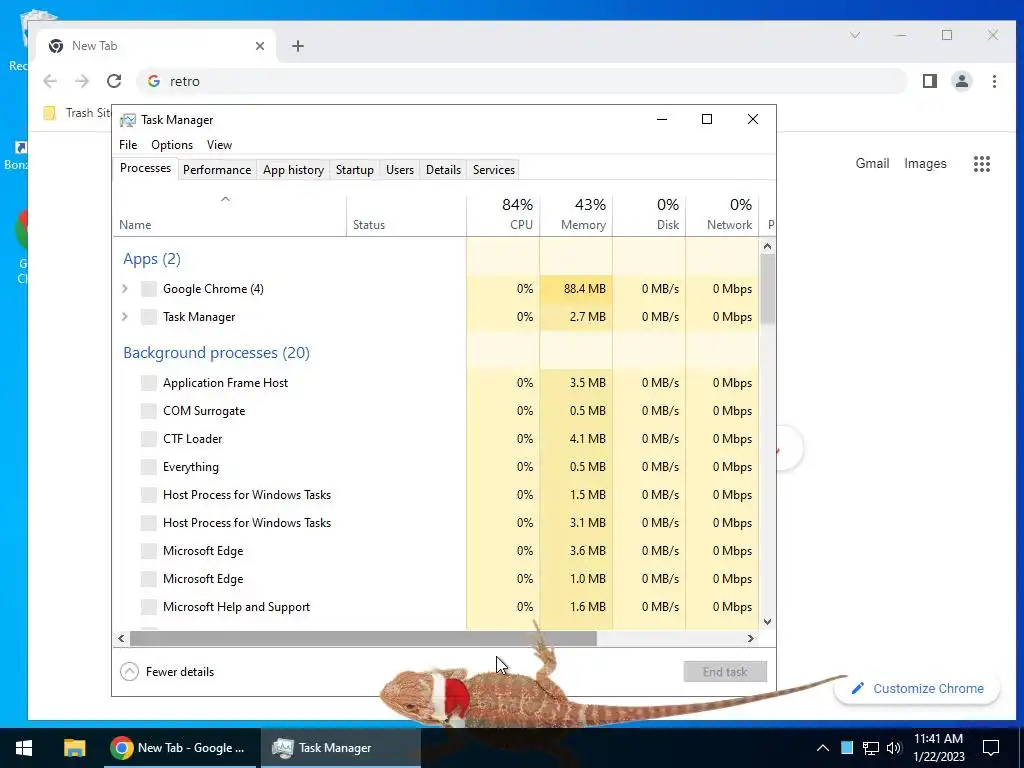Click Chrome's back arrow button
1024x768 pixels.
[50, 81]
